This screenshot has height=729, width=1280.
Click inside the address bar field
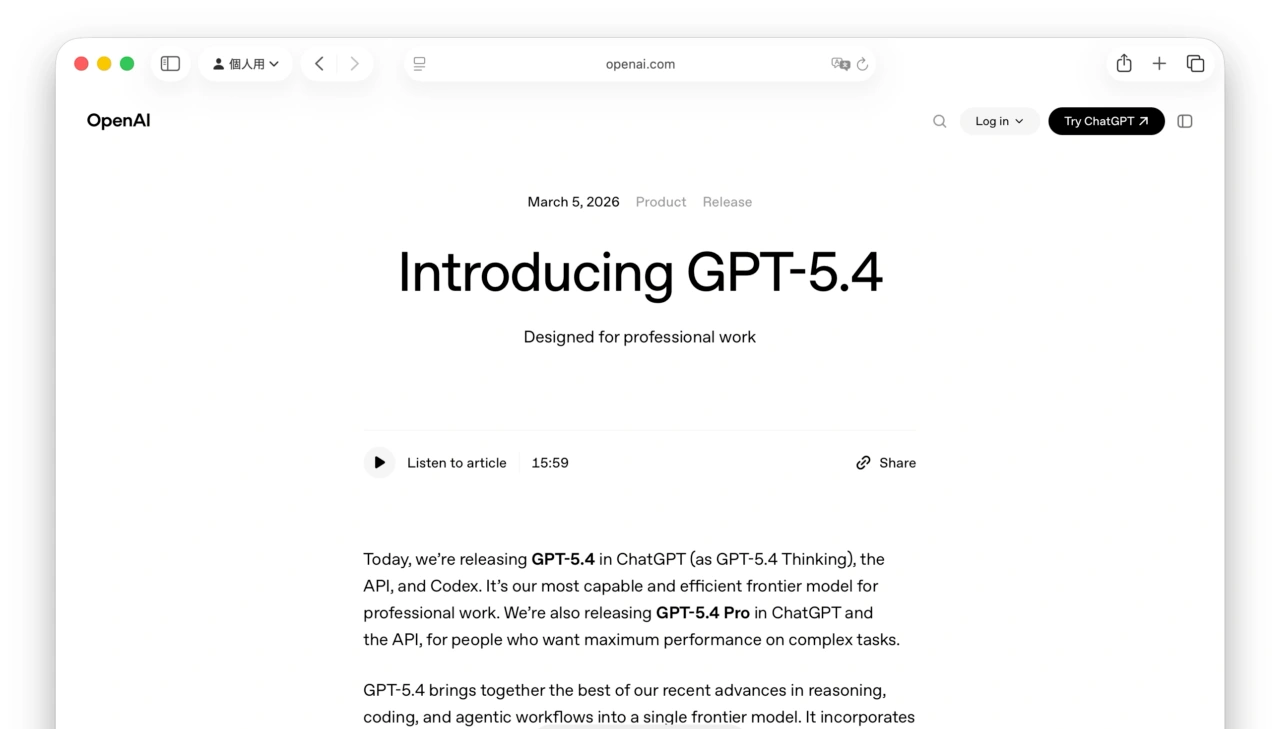pyautogui.click(x=640, y=63)
